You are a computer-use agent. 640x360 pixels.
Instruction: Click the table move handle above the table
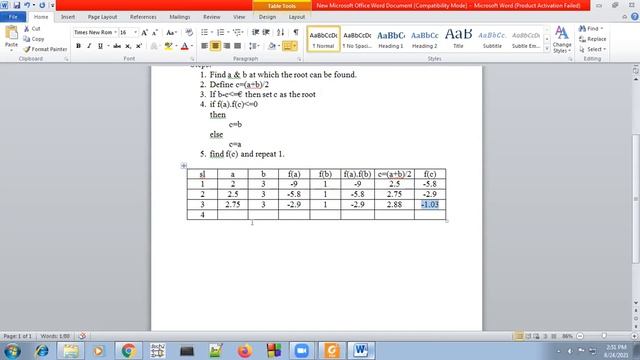(x=184, y=165)
